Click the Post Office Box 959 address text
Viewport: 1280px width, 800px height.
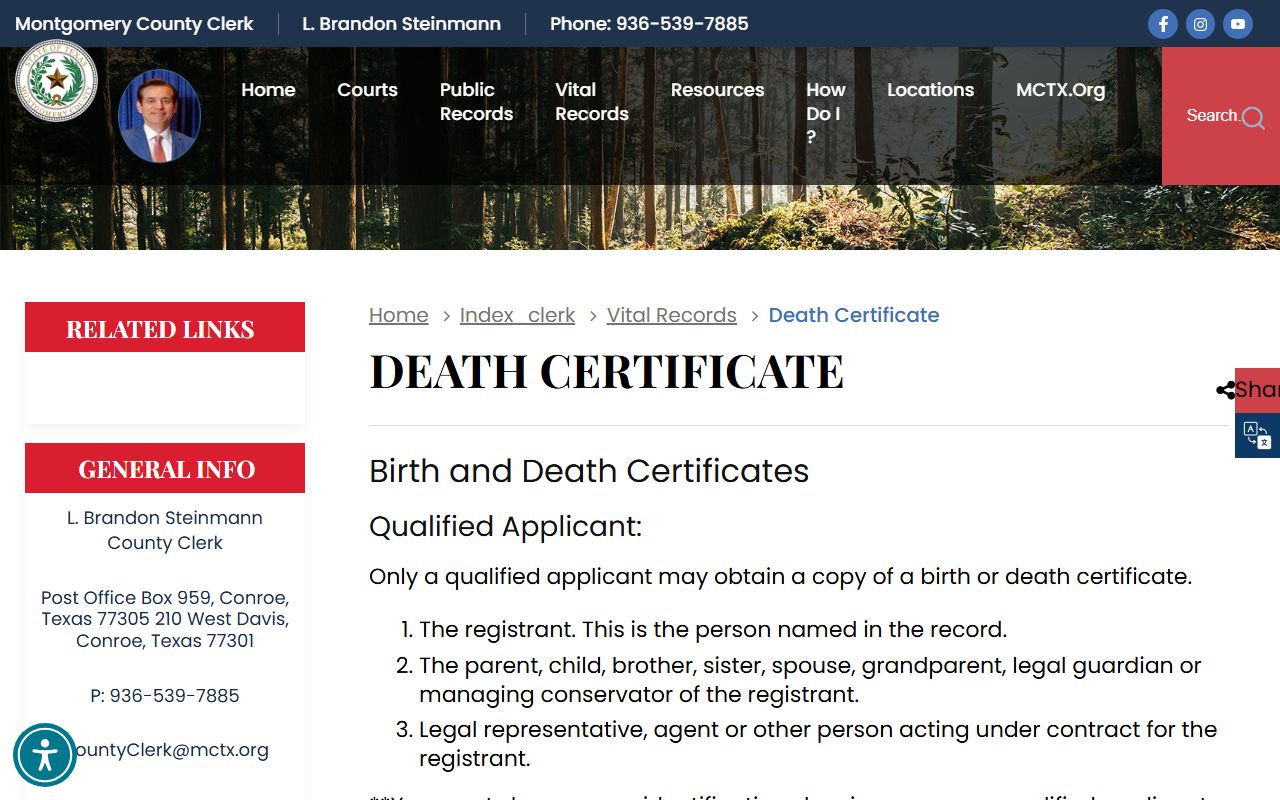coord(165,619)
